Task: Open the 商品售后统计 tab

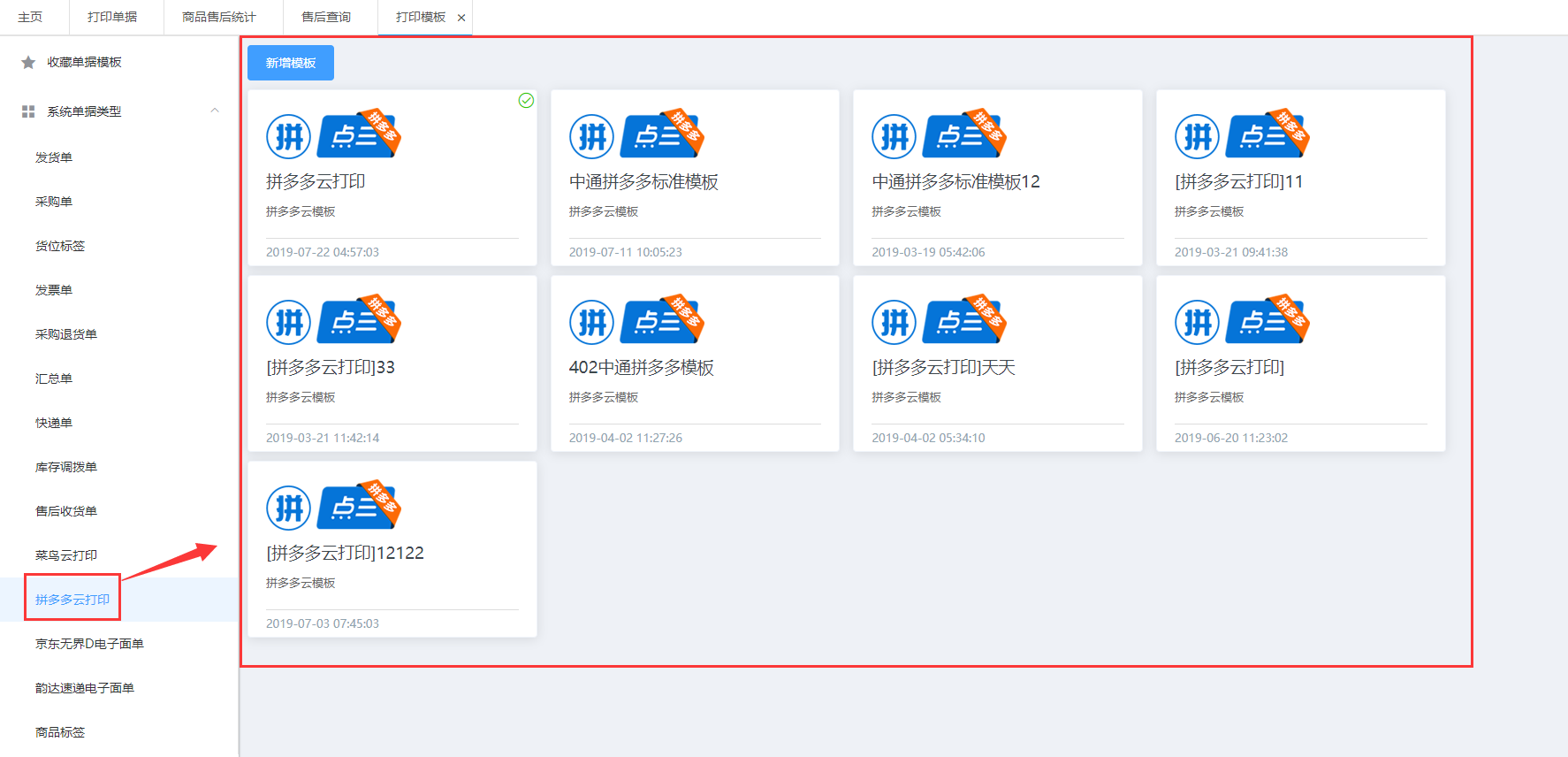Action: tap(219, 17)
